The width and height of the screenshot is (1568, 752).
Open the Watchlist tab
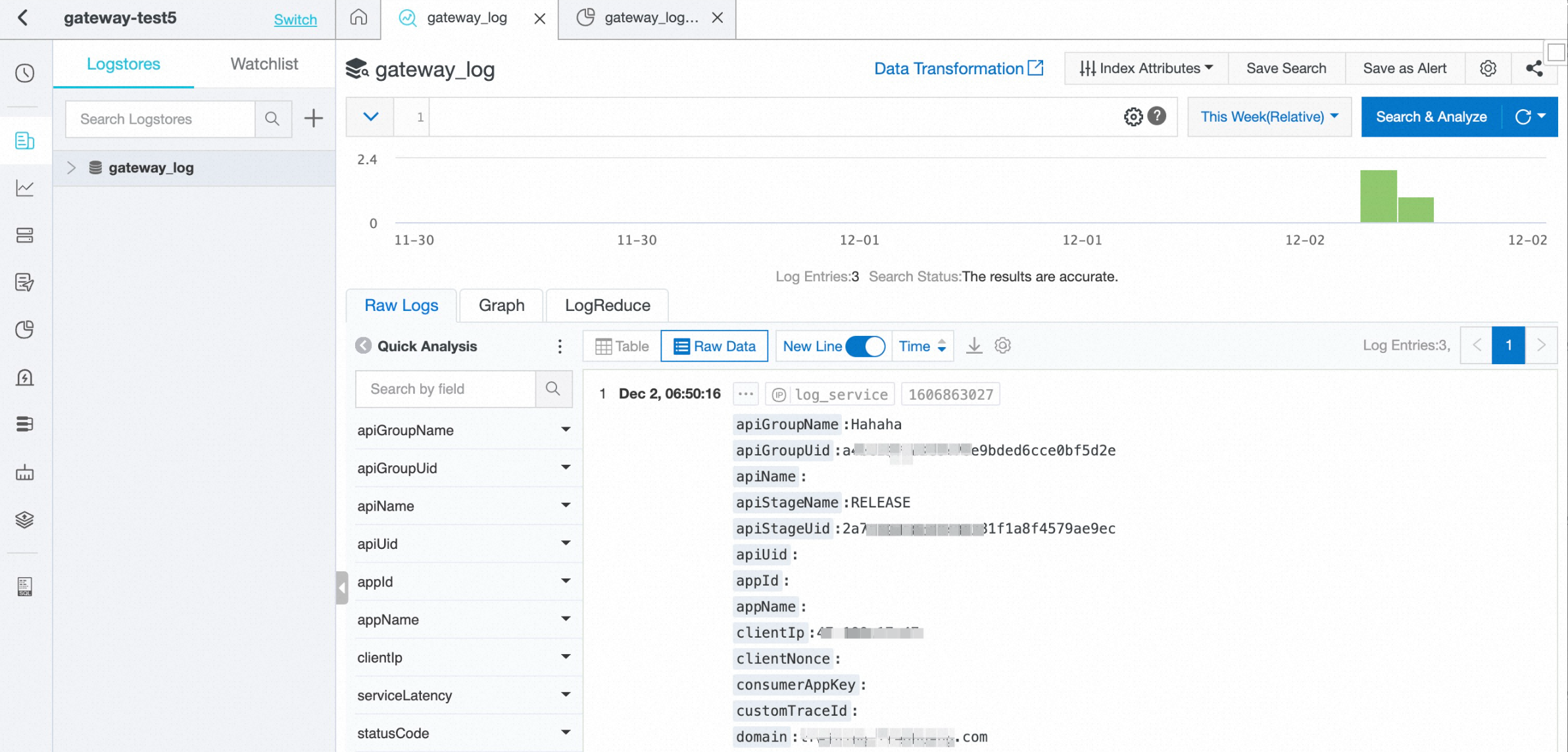[x=264, y=64]
